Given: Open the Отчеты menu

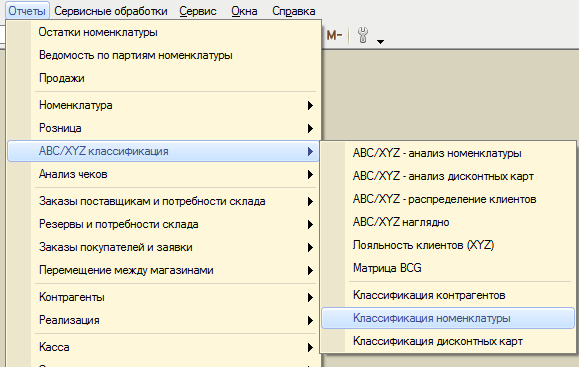Looking at the screenshot, I should coord(27,11).
